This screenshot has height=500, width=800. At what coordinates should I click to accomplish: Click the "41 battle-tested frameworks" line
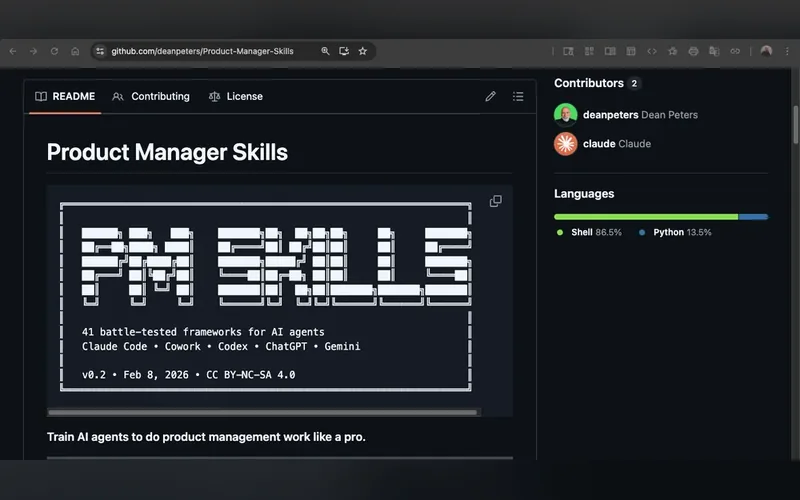[x=203, y=332]
